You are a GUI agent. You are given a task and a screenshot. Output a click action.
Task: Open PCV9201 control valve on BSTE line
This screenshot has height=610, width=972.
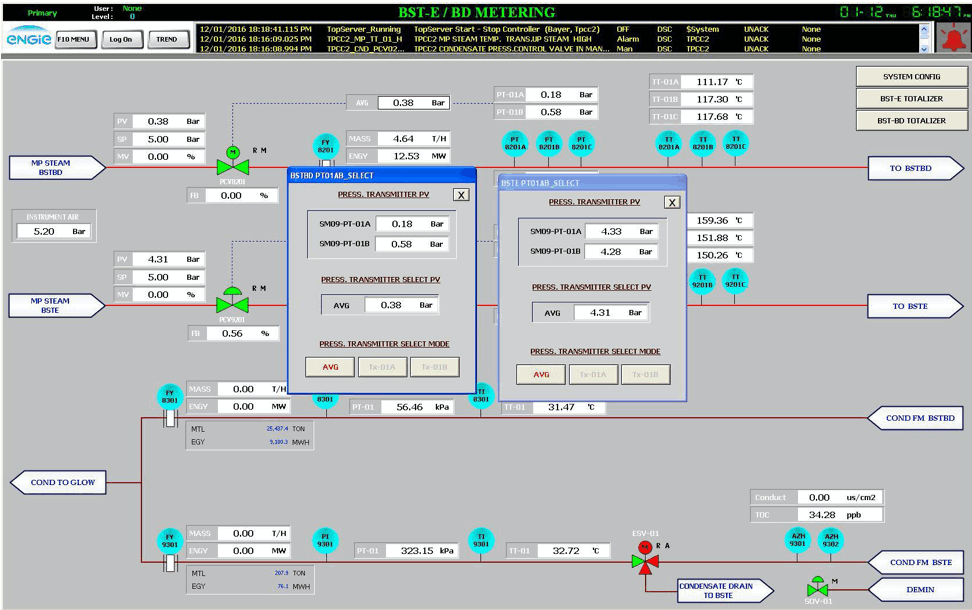click(x=232, y=301)
